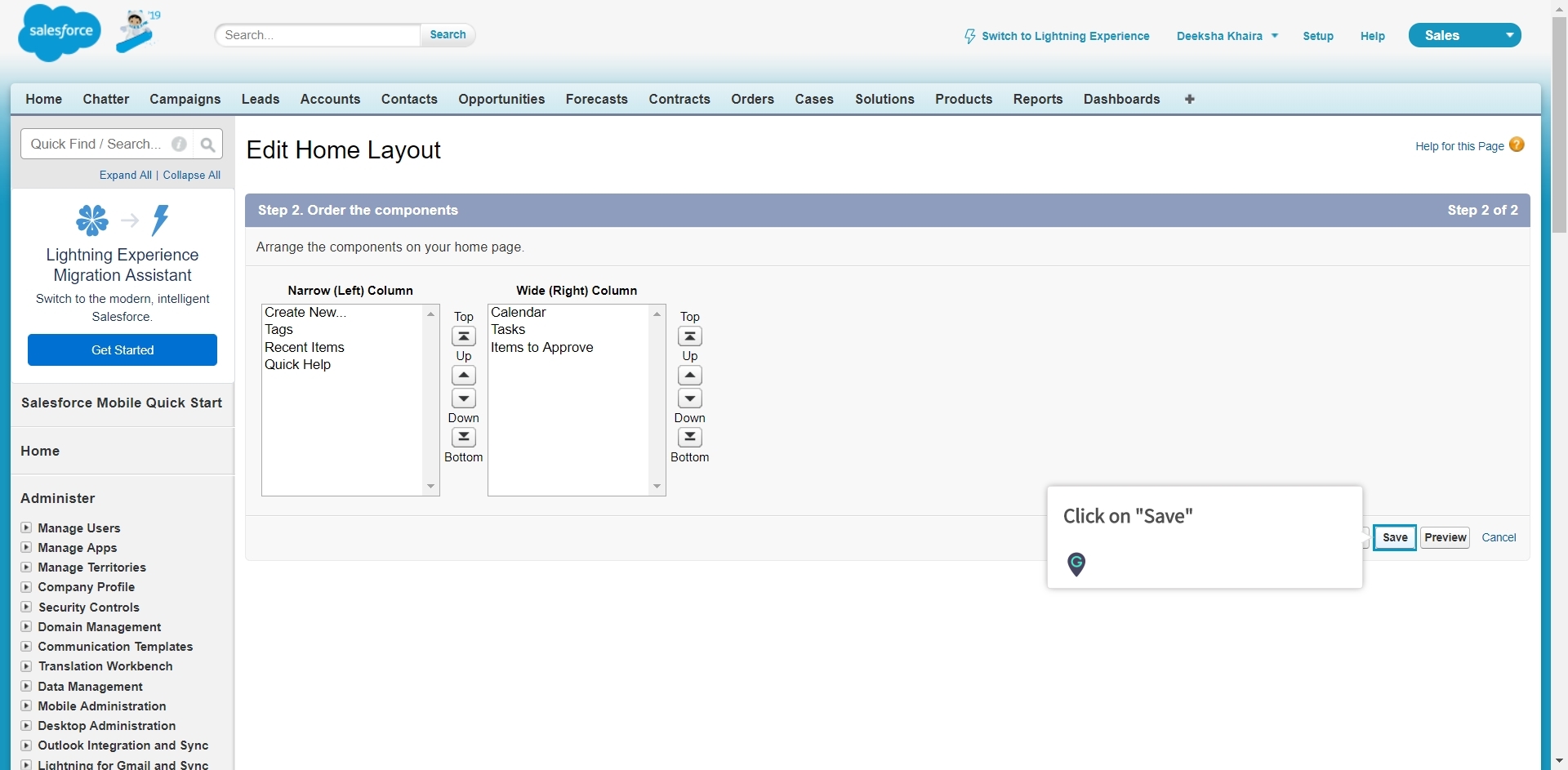Expand Desktop Administration section

(26, 725)
